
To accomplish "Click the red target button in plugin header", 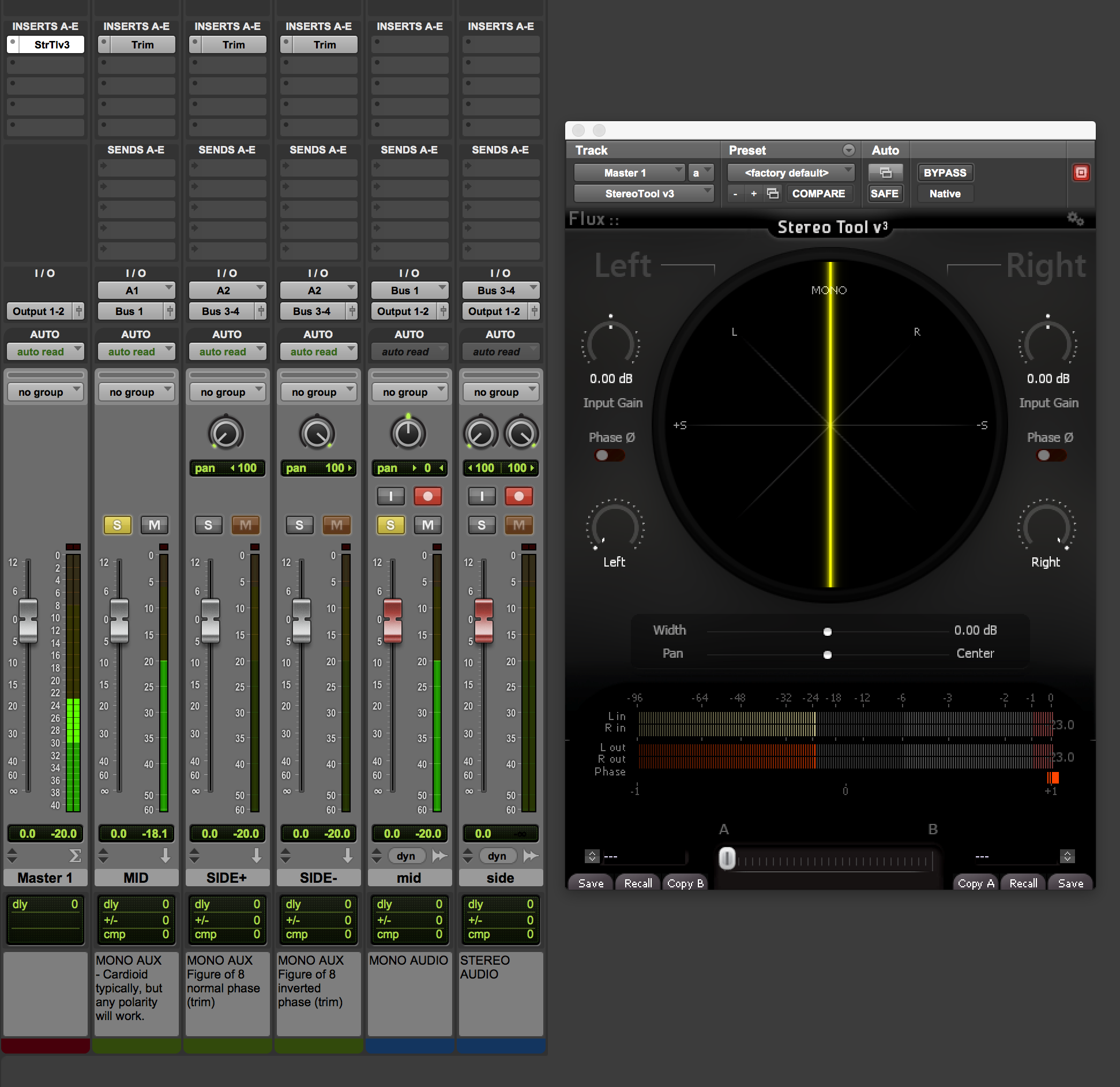I will click(1081, 173).
